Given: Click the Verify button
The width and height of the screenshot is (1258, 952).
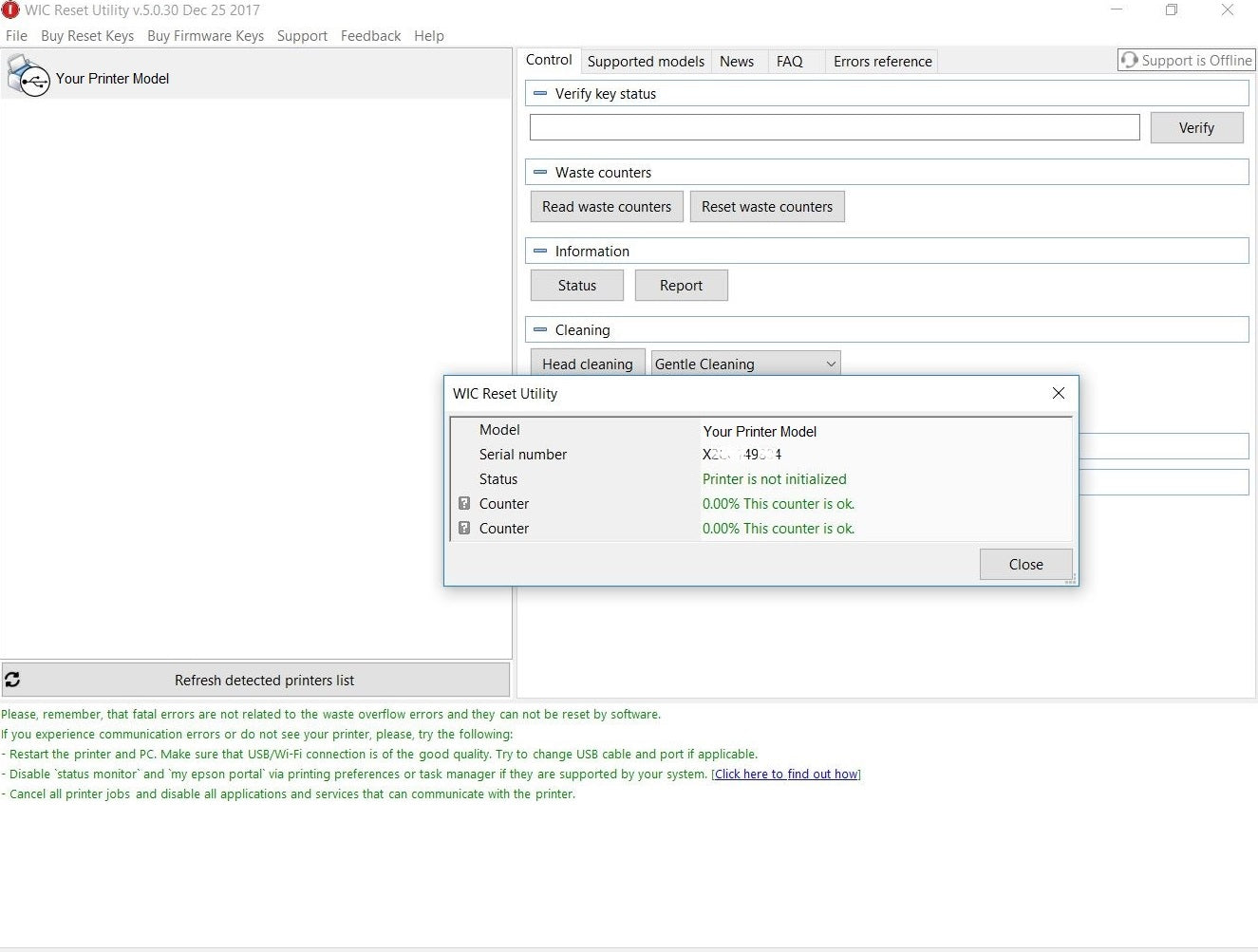Looking at the screenshot, I should pos(1196,127).
